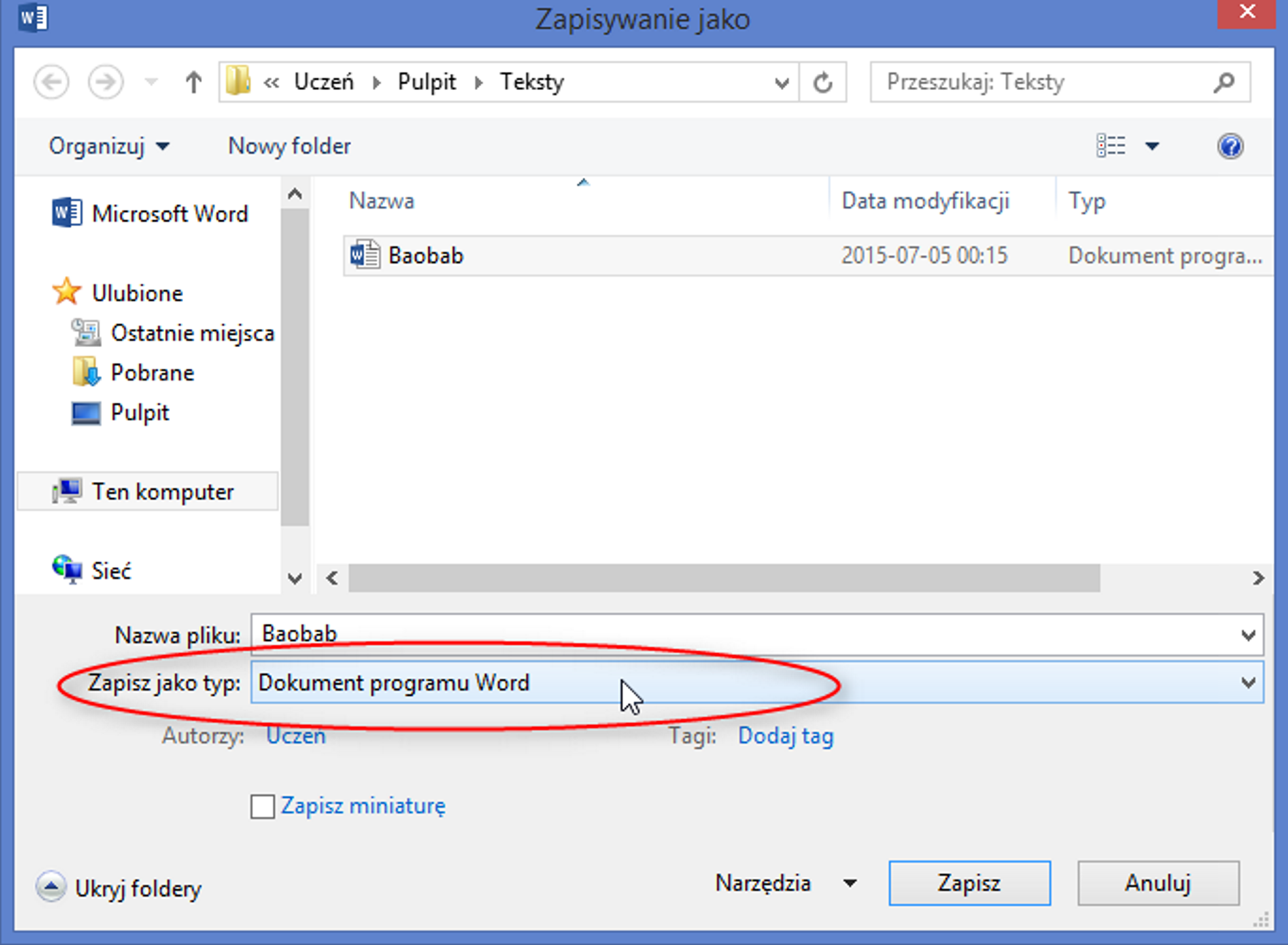This screenshot has height=945, width=1288.
Task: Open the help question mark icon
Action: (x=1230, y=146)
